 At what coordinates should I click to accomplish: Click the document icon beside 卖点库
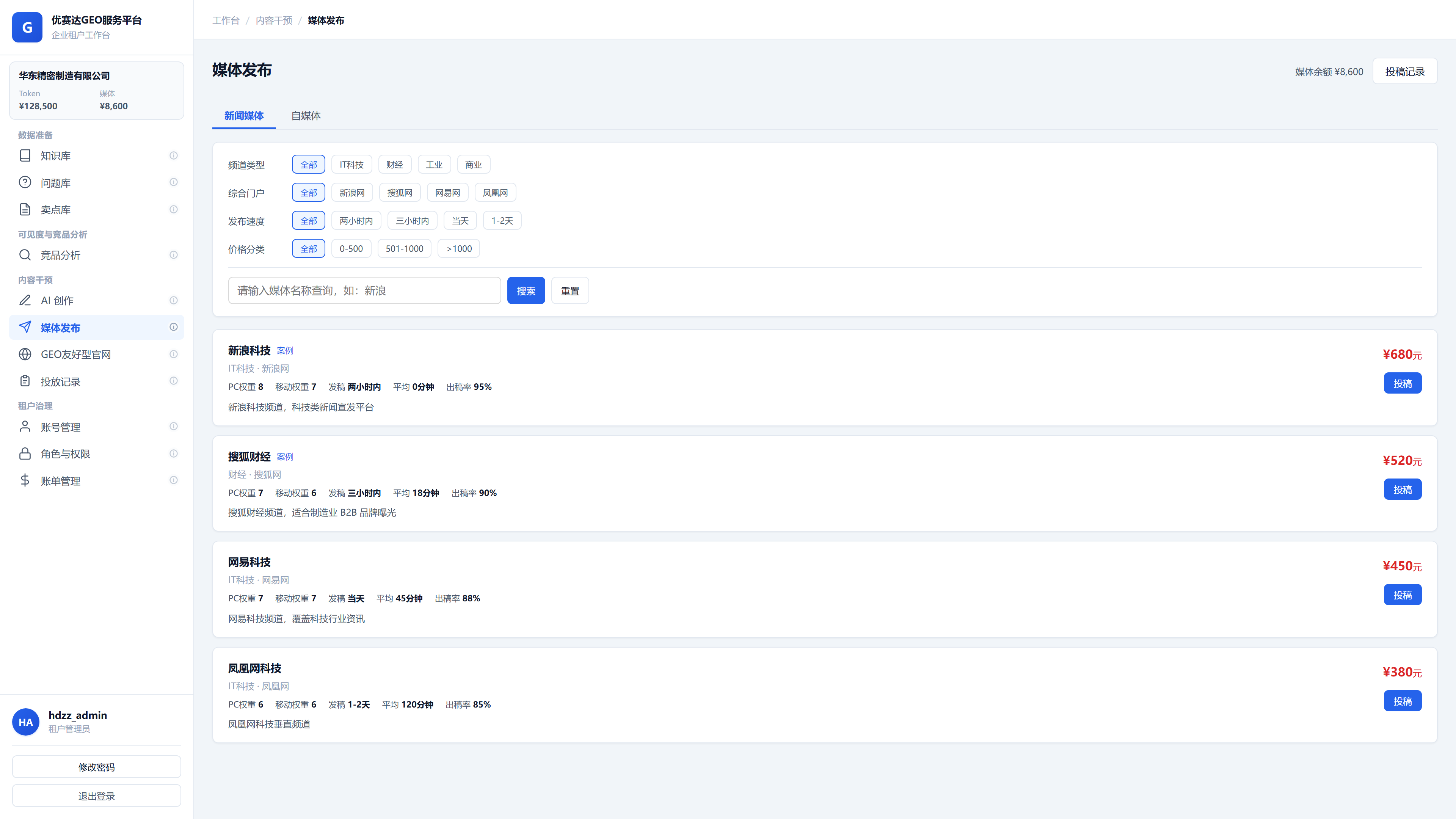coord(25,210)
